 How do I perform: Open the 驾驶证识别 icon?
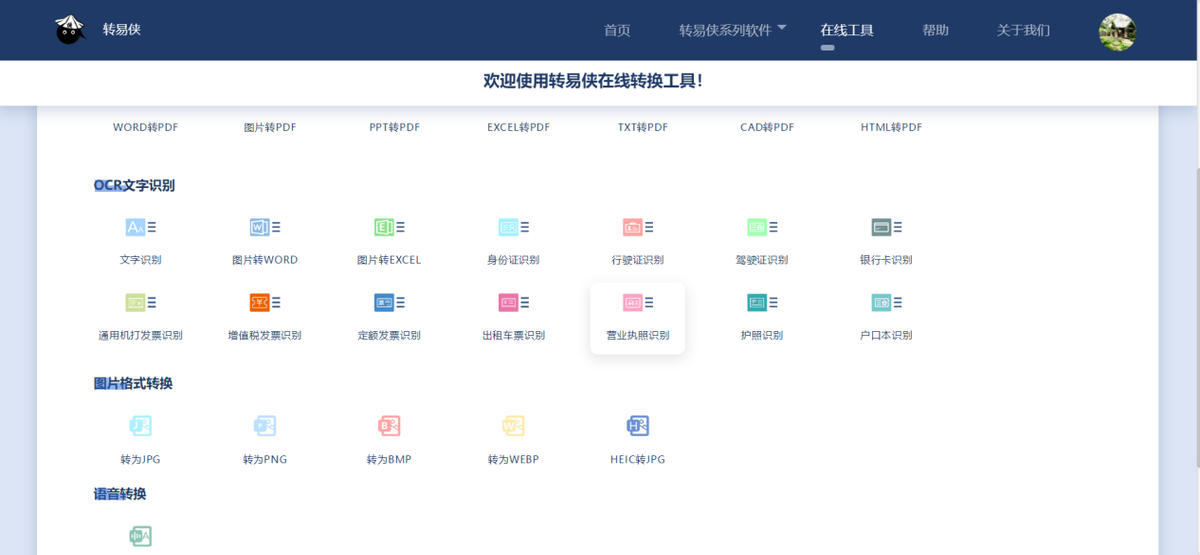(x=762, y=228)
